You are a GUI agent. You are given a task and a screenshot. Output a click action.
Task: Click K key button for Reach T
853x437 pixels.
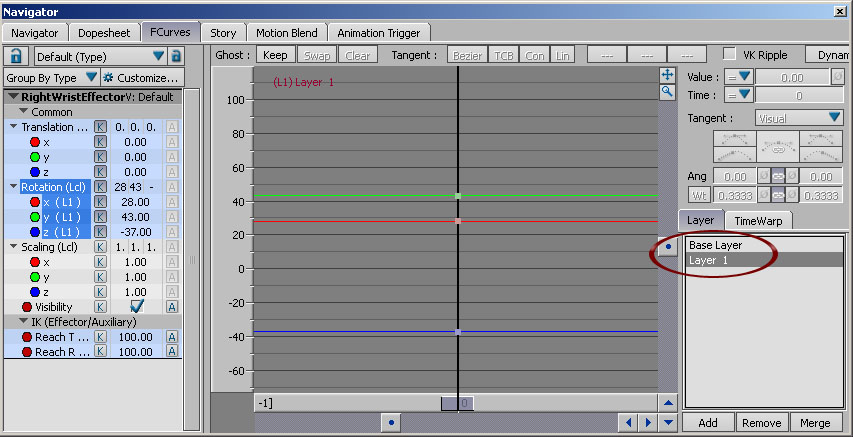pos(100,337)
